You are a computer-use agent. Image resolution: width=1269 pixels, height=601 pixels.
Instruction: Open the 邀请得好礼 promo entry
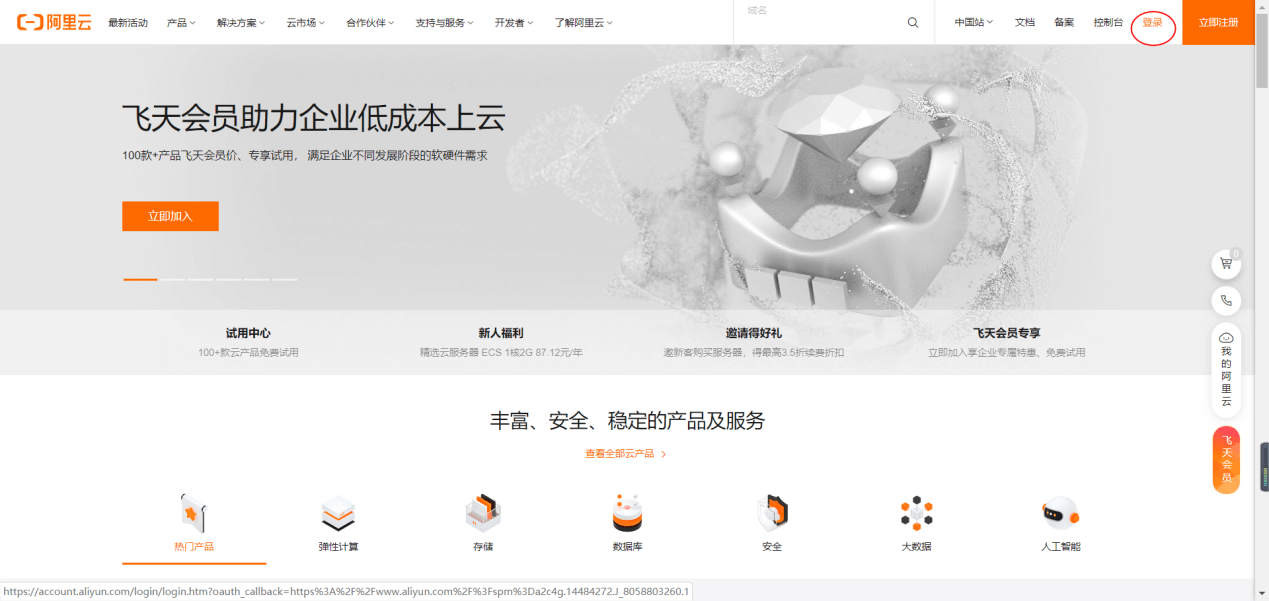(x=754, y=342)
